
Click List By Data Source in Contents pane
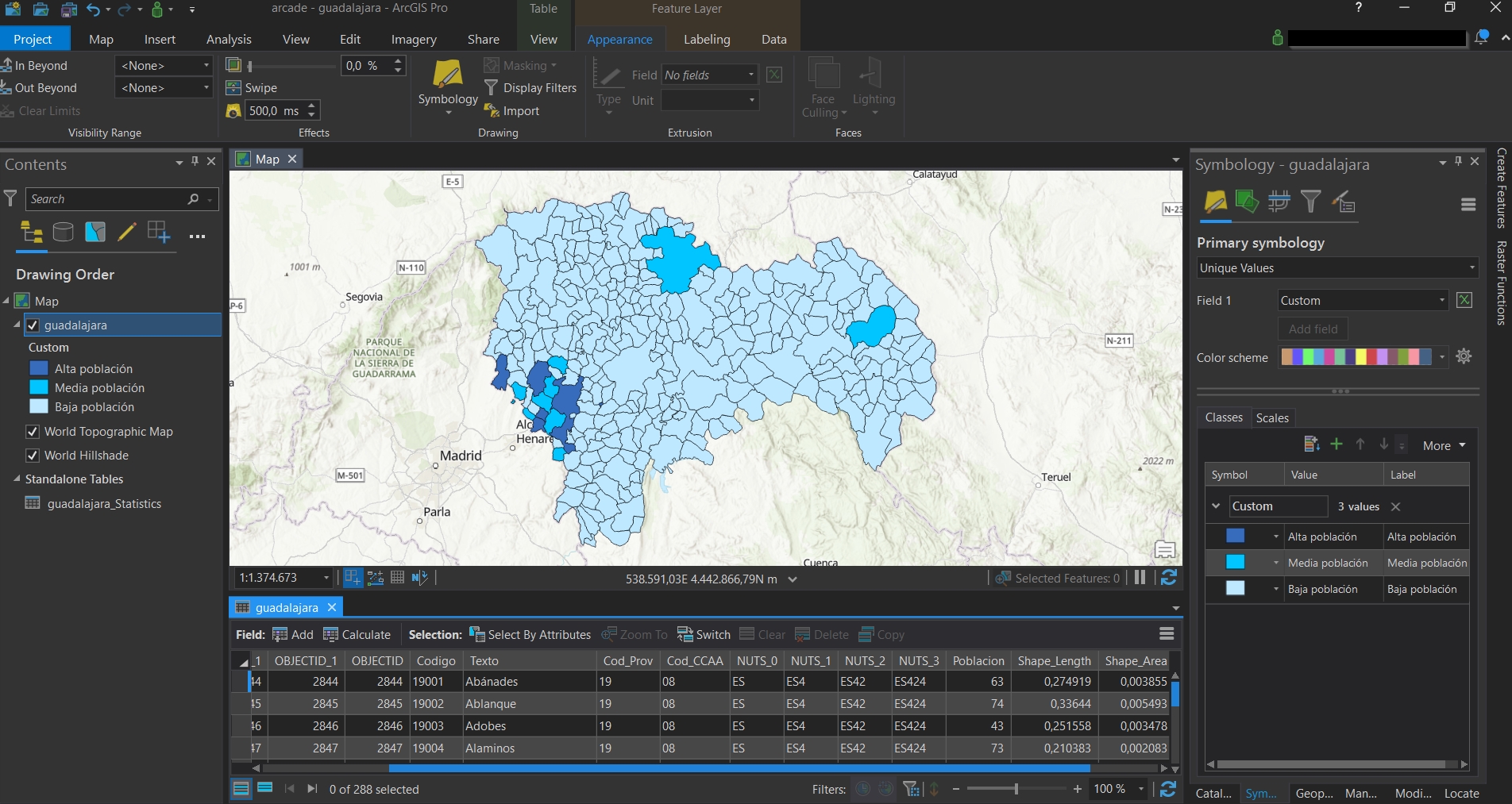pos(63,233)
